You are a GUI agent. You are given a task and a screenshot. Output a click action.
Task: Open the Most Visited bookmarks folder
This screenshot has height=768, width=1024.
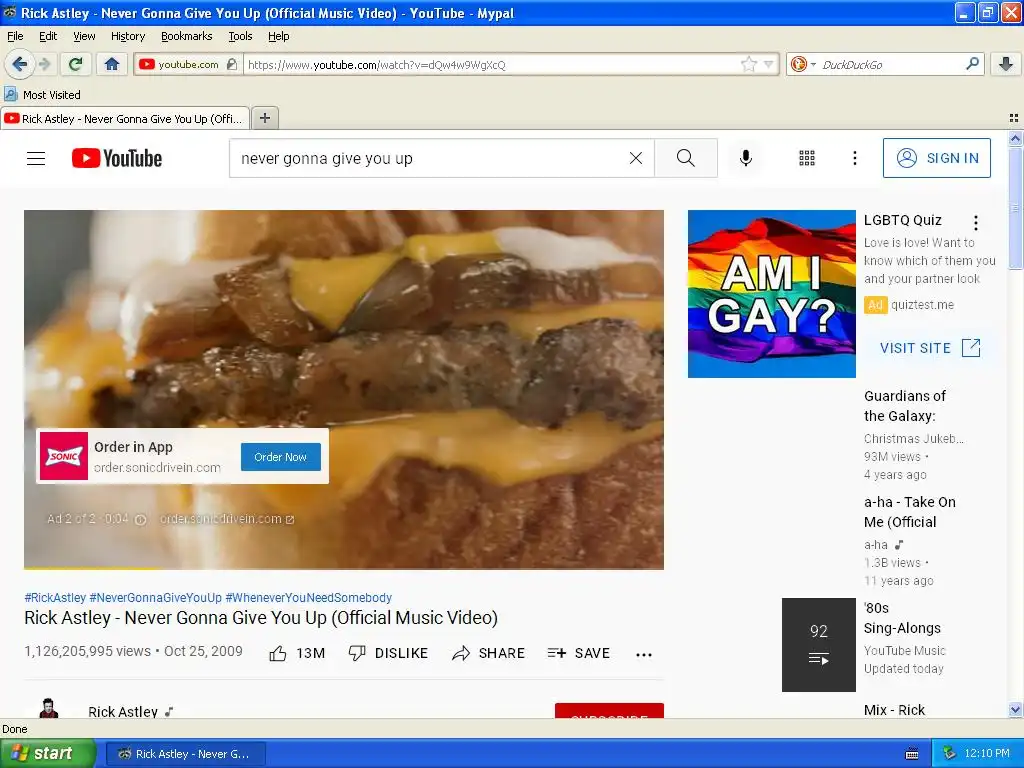coord(42,95)
